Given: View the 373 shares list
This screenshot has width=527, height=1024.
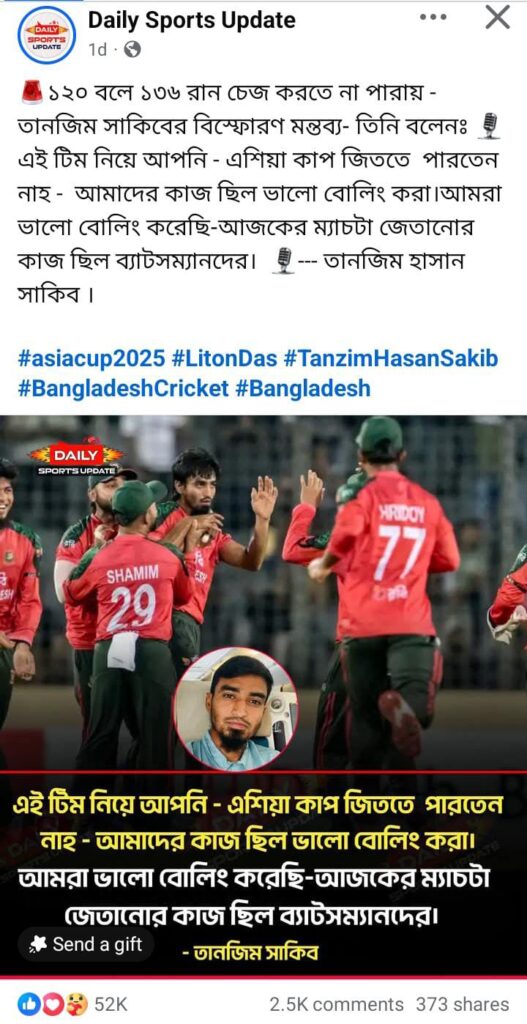Looking at the screenshot, I should point(462,1004).
